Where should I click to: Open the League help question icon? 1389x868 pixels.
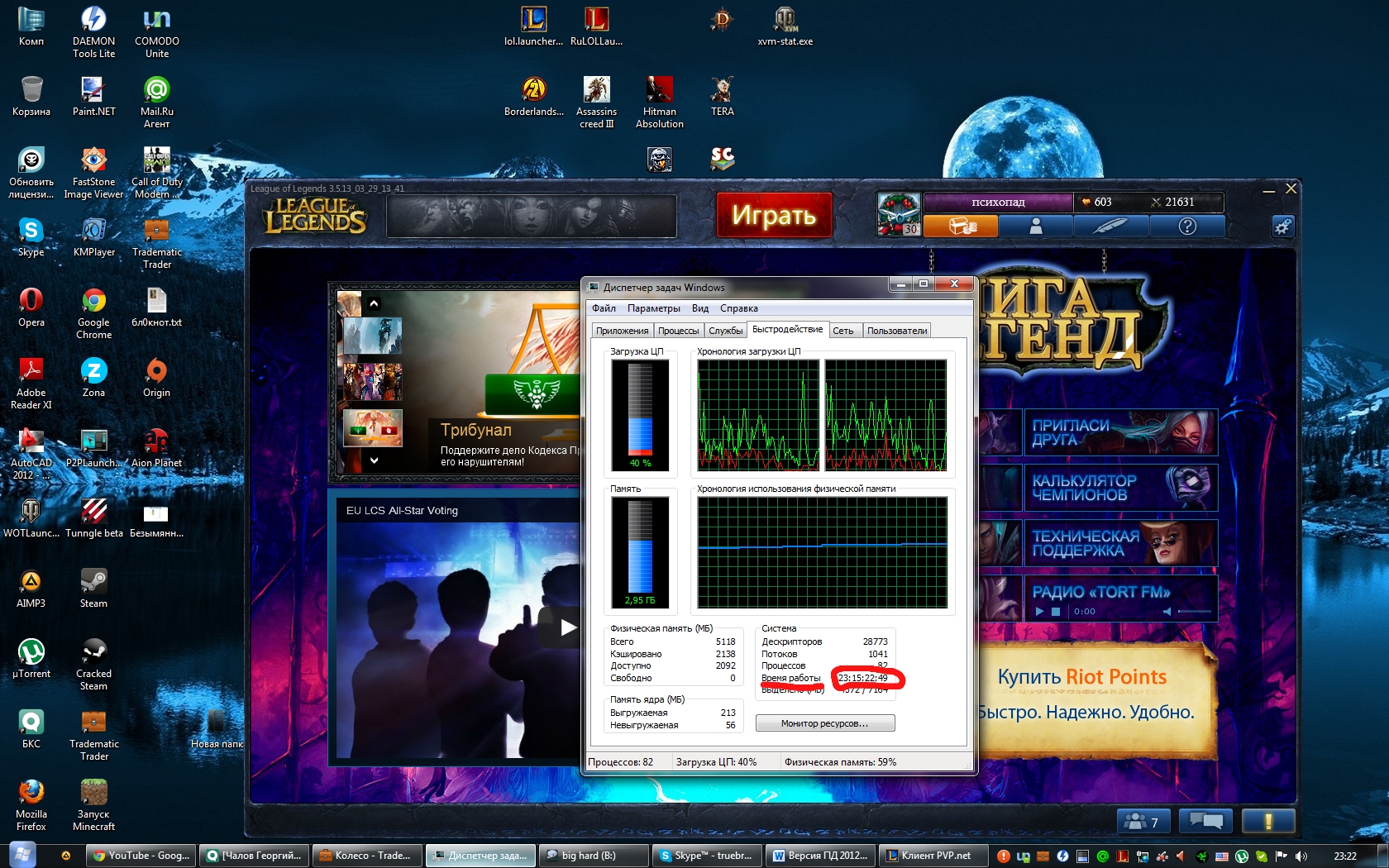(1187, 226)
